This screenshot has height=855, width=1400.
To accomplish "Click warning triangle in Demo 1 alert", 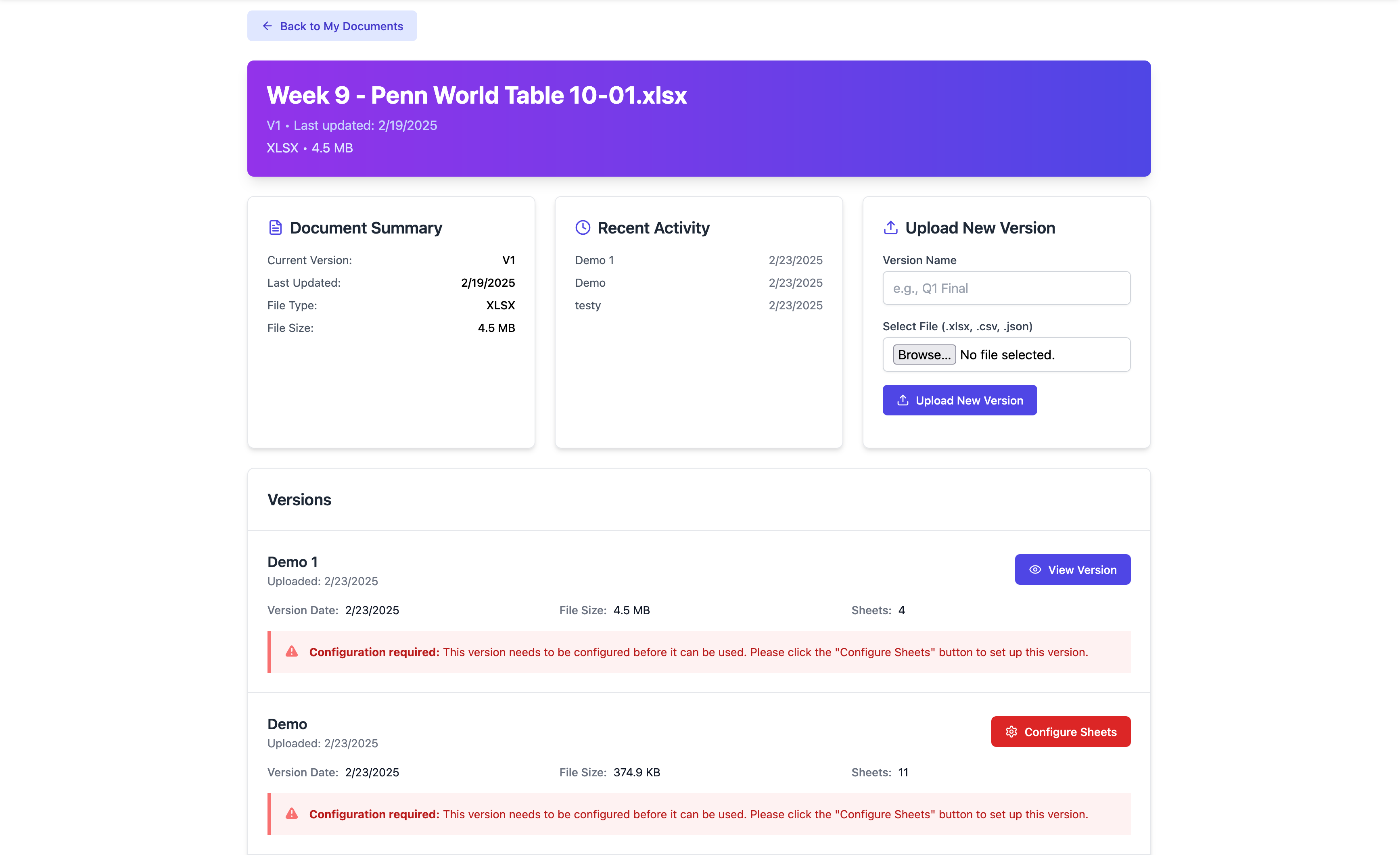I will point(291,652).
